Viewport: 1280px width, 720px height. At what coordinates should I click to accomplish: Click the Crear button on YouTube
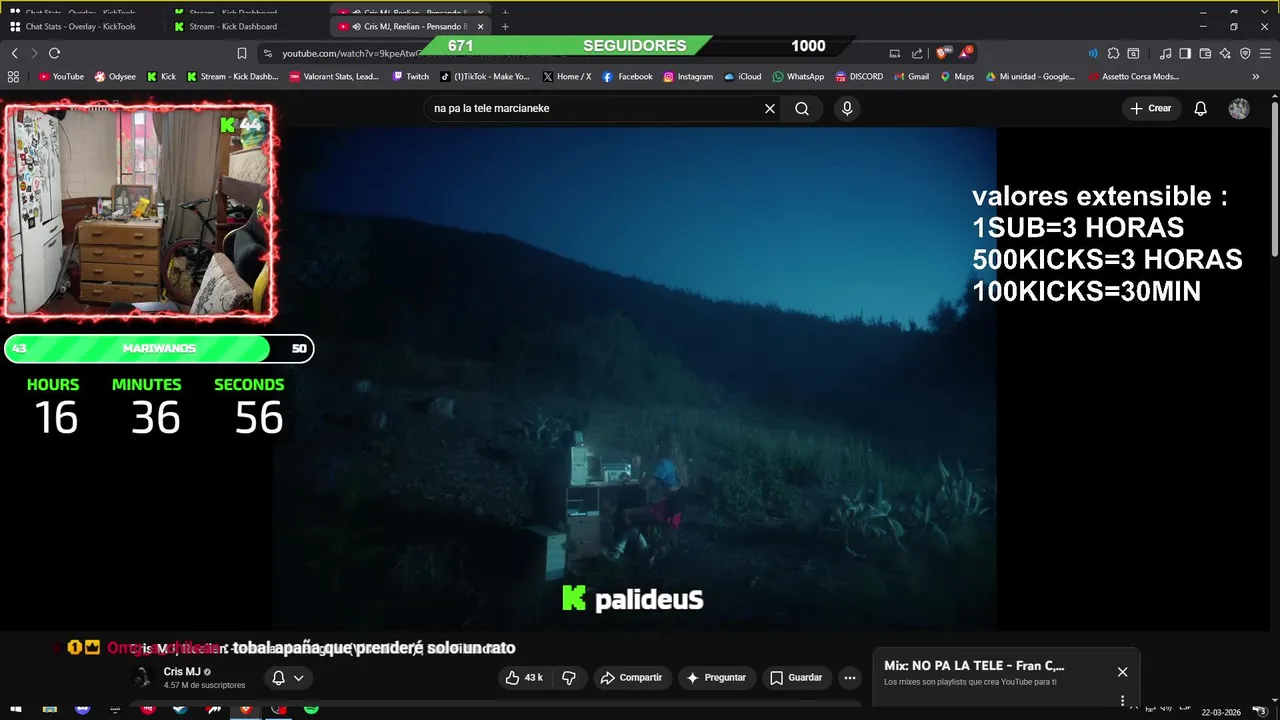coord(1151,108)
